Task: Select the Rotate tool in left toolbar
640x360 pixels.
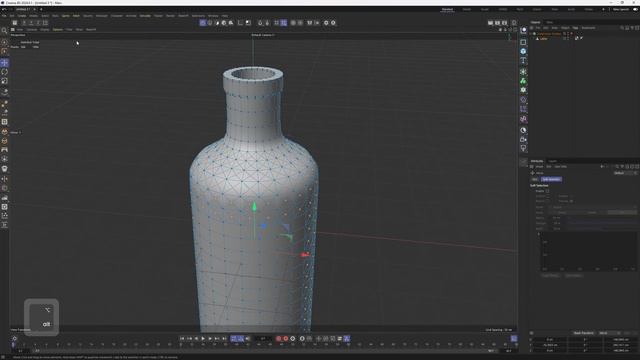Action: pyautogui.click(x=4, y=72)
